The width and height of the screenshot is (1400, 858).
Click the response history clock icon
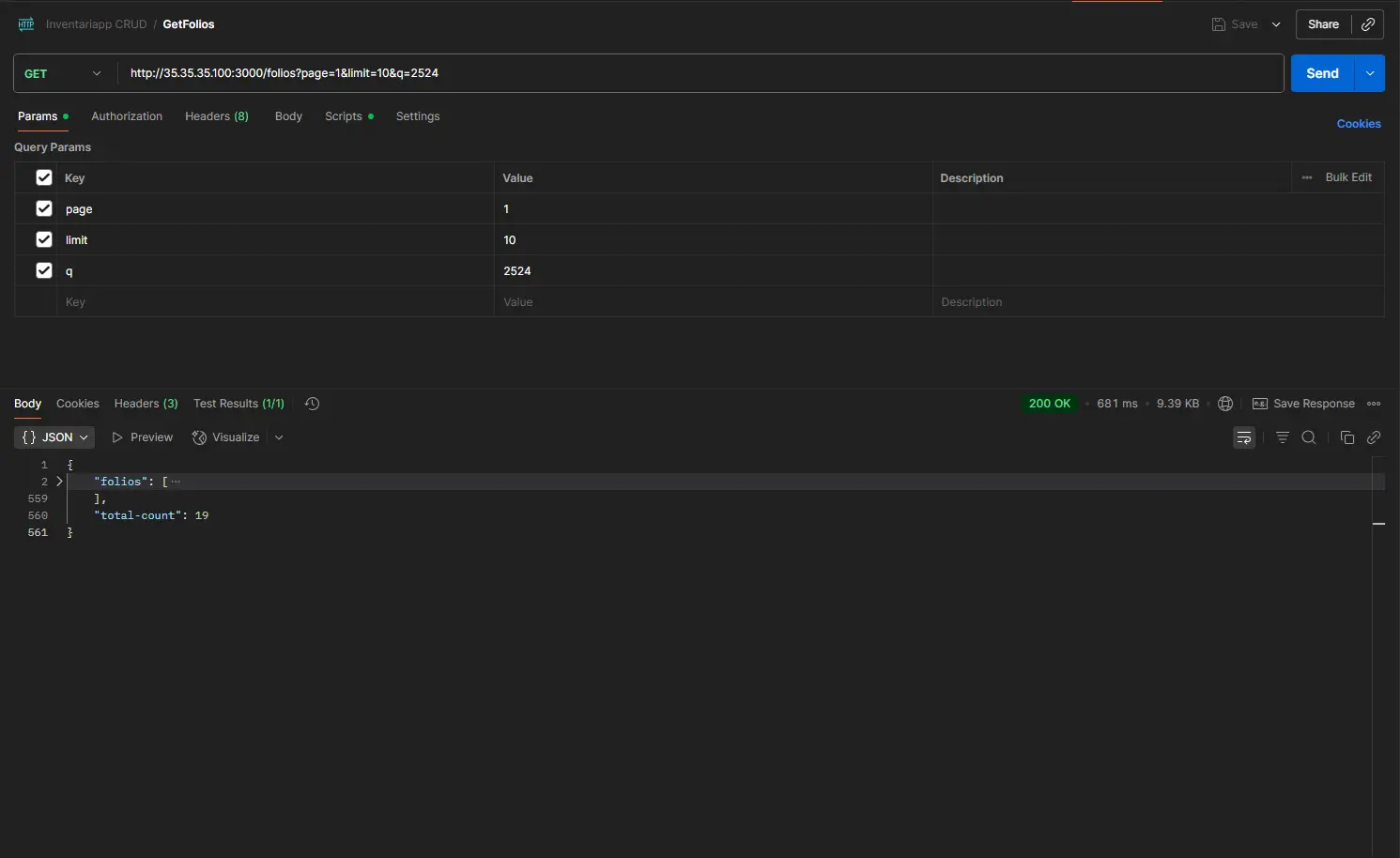[313, 404]
